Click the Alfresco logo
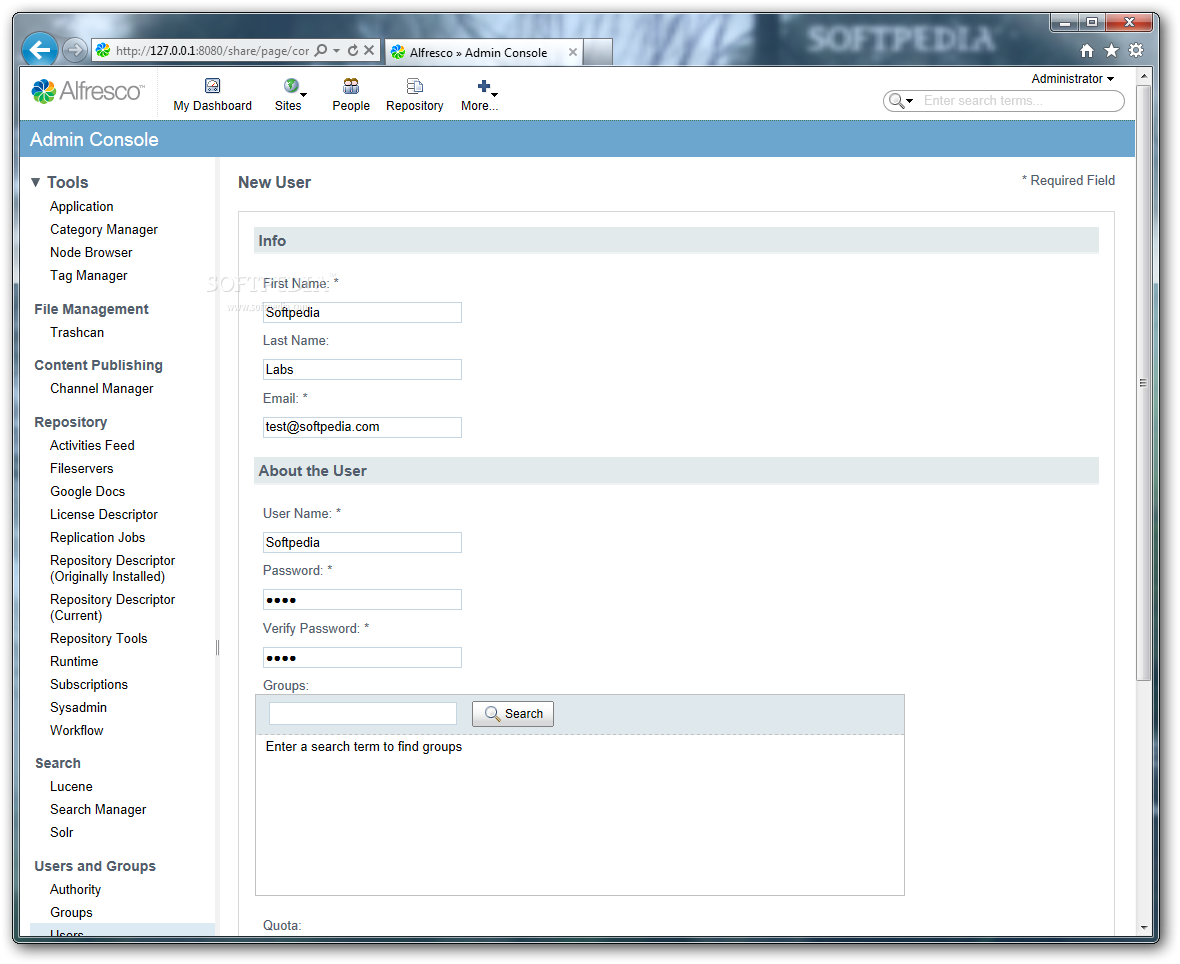Screen dimensions: 1180x964 (87, 91)
